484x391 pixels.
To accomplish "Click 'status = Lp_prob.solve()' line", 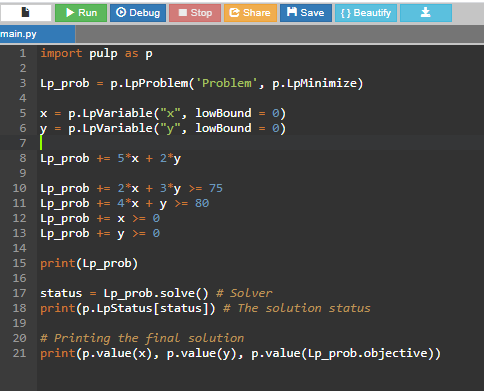I will click(124, 293).
